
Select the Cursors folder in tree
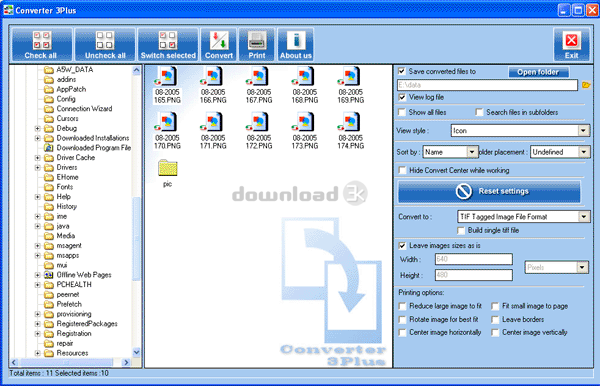pyautogui.click(x=67, y=119)
